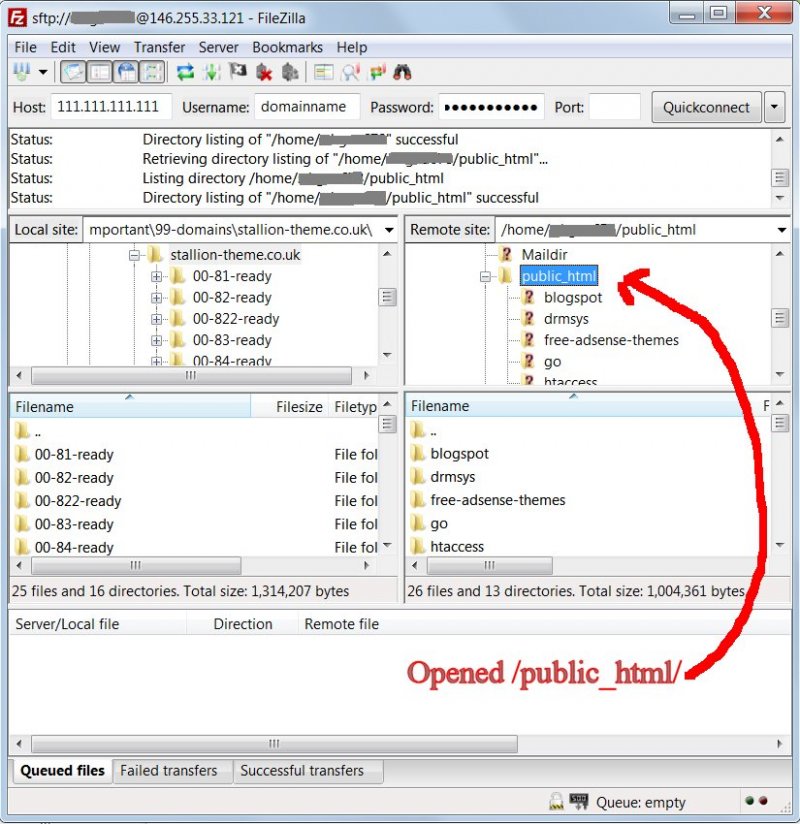Click the Quickconnect button
Viewport: 800px width, 824px height.
[x=706, y=107]
